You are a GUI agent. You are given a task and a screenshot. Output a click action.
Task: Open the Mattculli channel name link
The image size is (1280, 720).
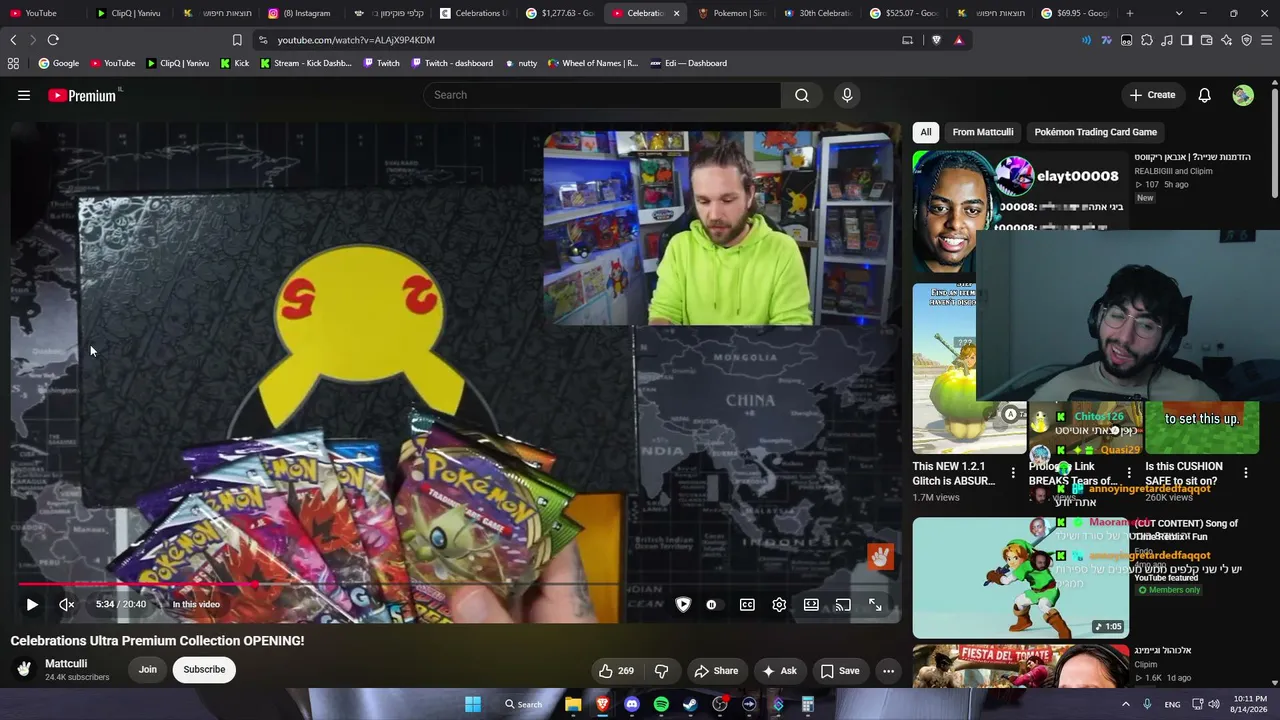coord(66,664)
